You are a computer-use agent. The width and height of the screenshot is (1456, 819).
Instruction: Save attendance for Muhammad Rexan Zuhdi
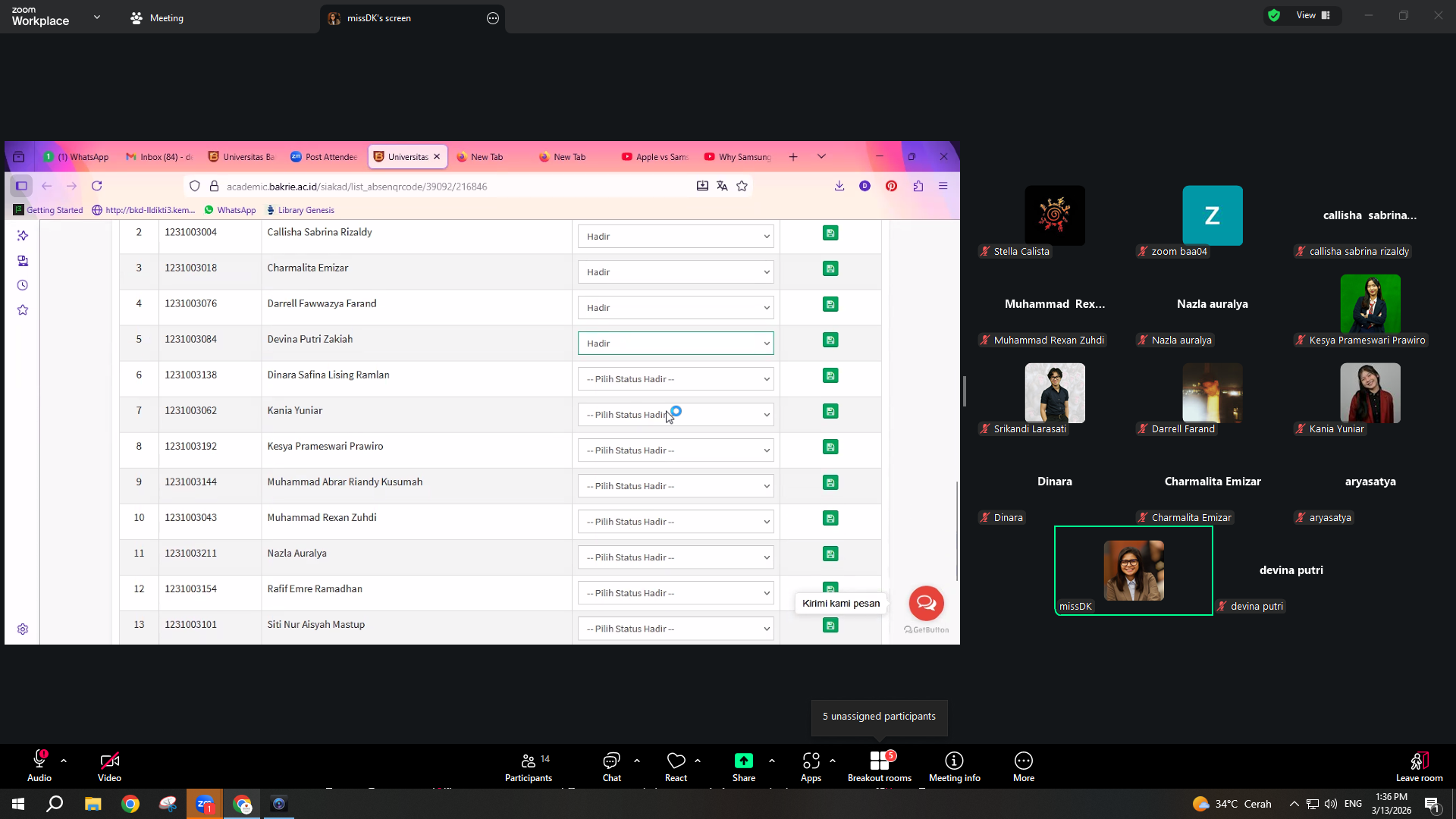830,518
